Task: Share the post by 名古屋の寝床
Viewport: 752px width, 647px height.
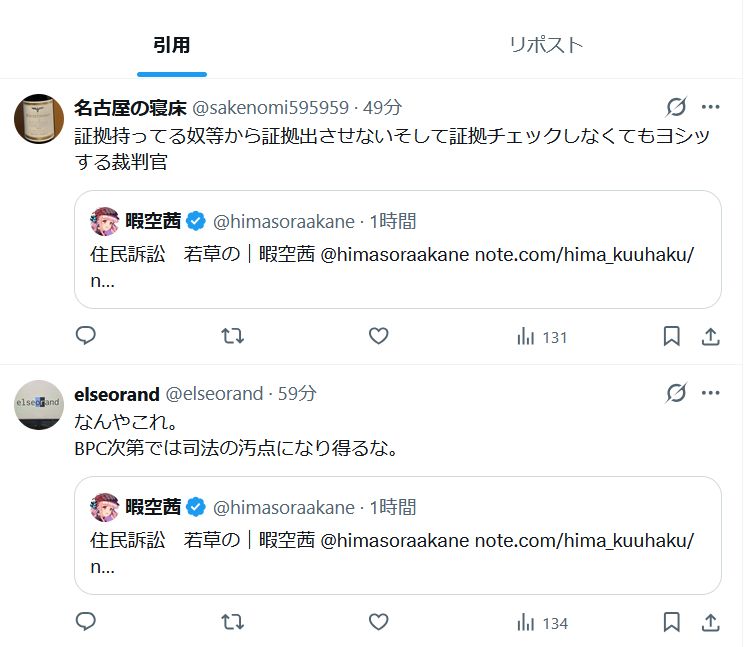Action: click(710, 337)
